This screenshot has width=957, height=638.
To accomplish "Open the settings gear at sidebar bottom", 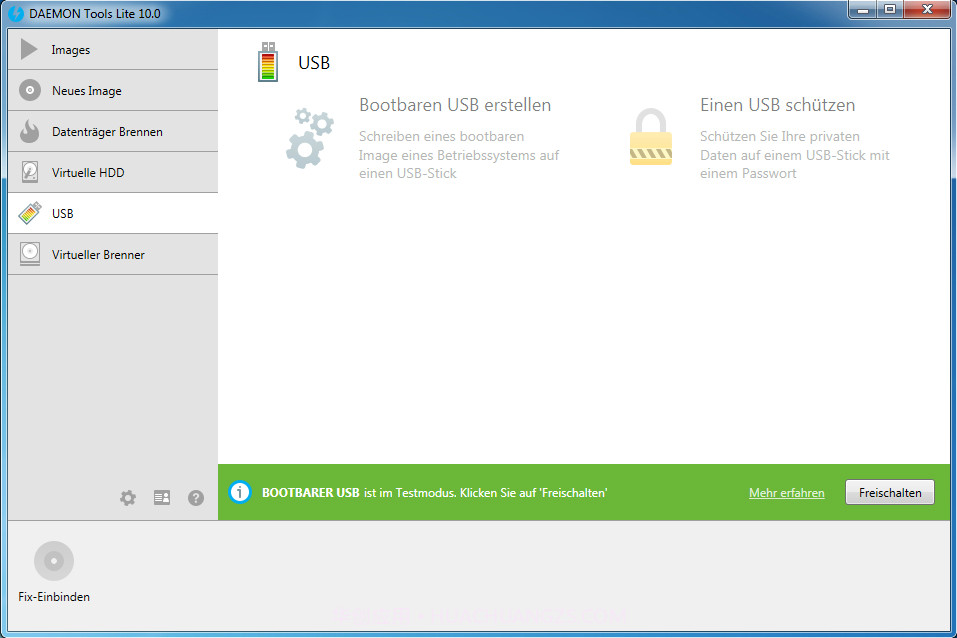I will (x=127, y=497).
